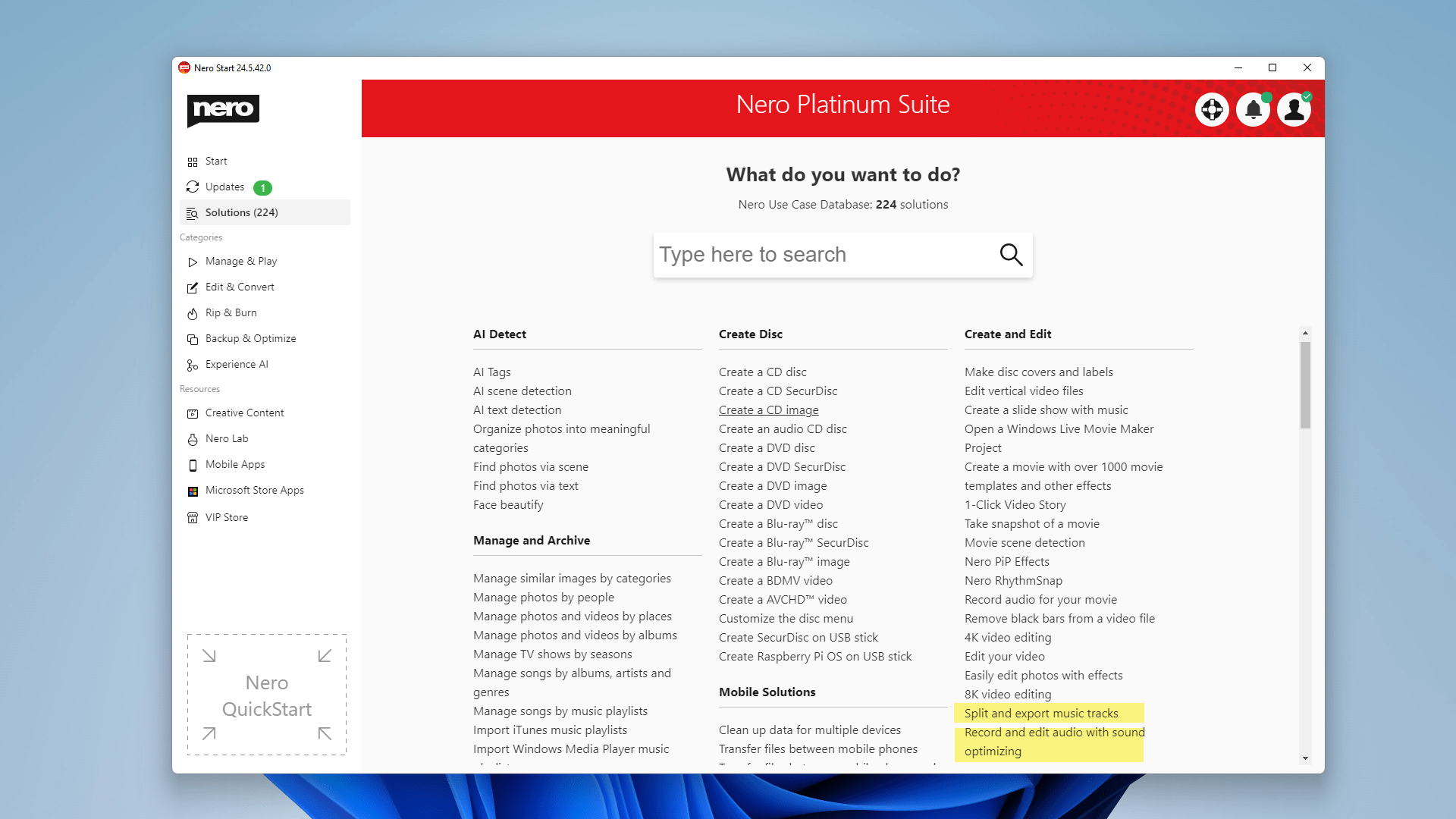Click Record and edit audio with sound optimizing

[x=1054, y=741]
